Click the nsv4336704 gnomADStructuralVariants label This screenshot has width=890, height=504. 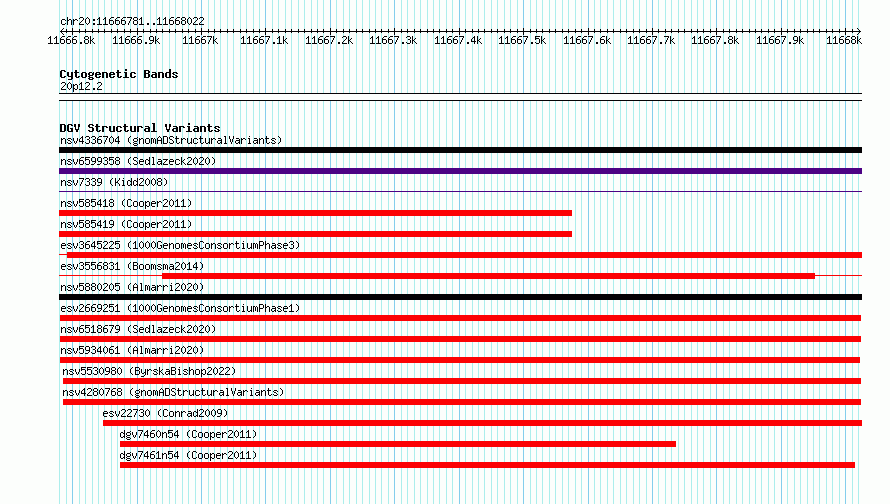point(171,140)
